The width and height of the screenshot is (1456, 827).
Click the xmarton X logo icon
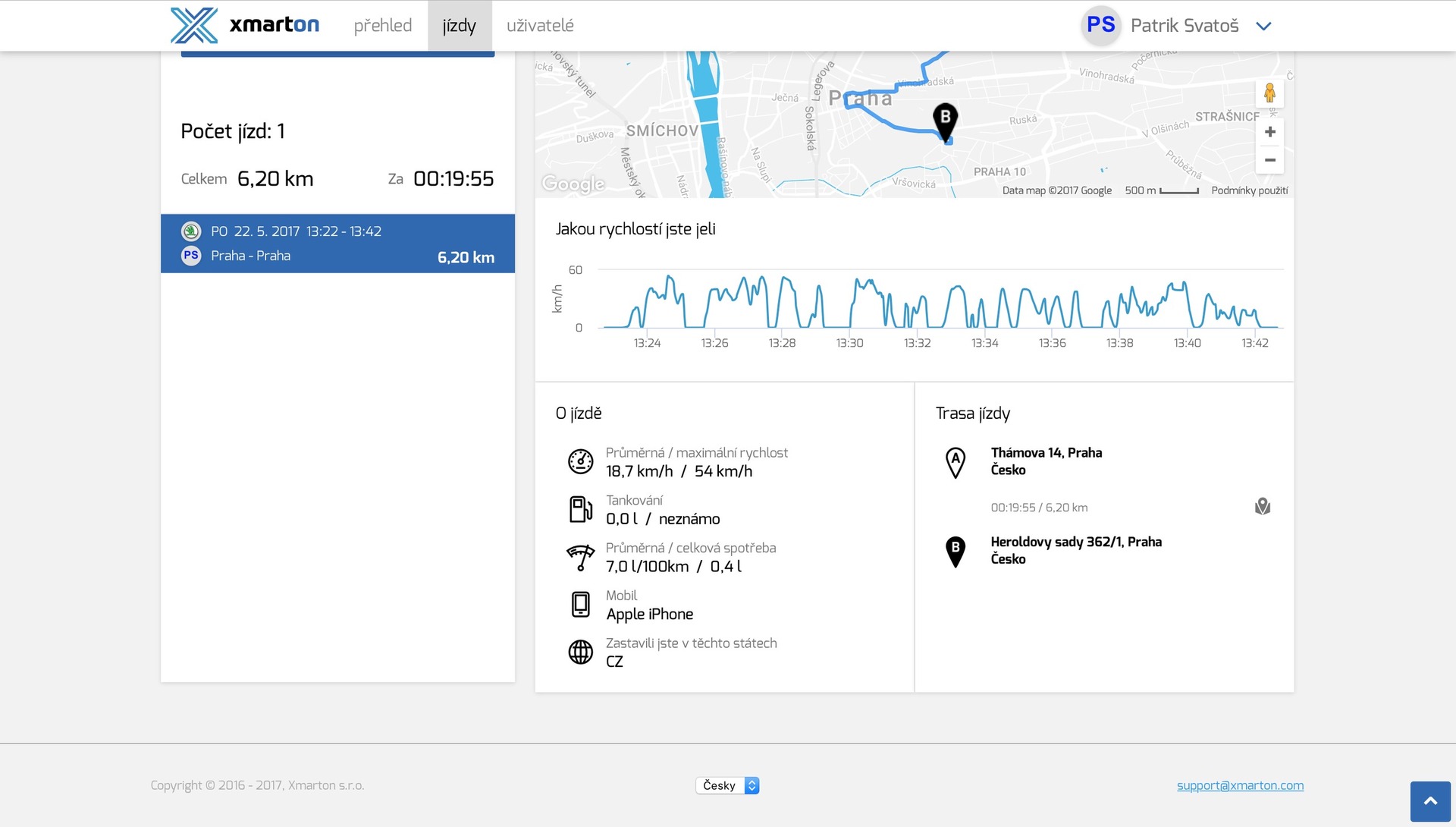click(194, 26)
